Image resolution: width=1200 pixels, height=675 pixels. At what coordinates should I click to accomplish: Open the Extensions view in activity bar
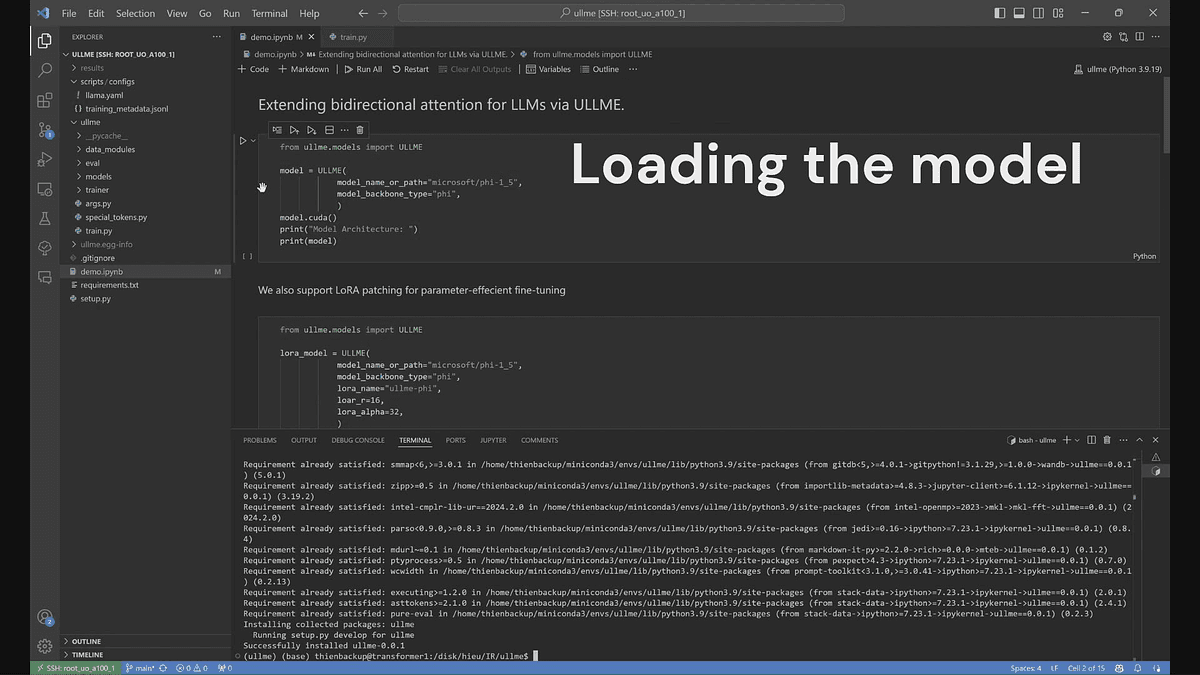(44, 100)
